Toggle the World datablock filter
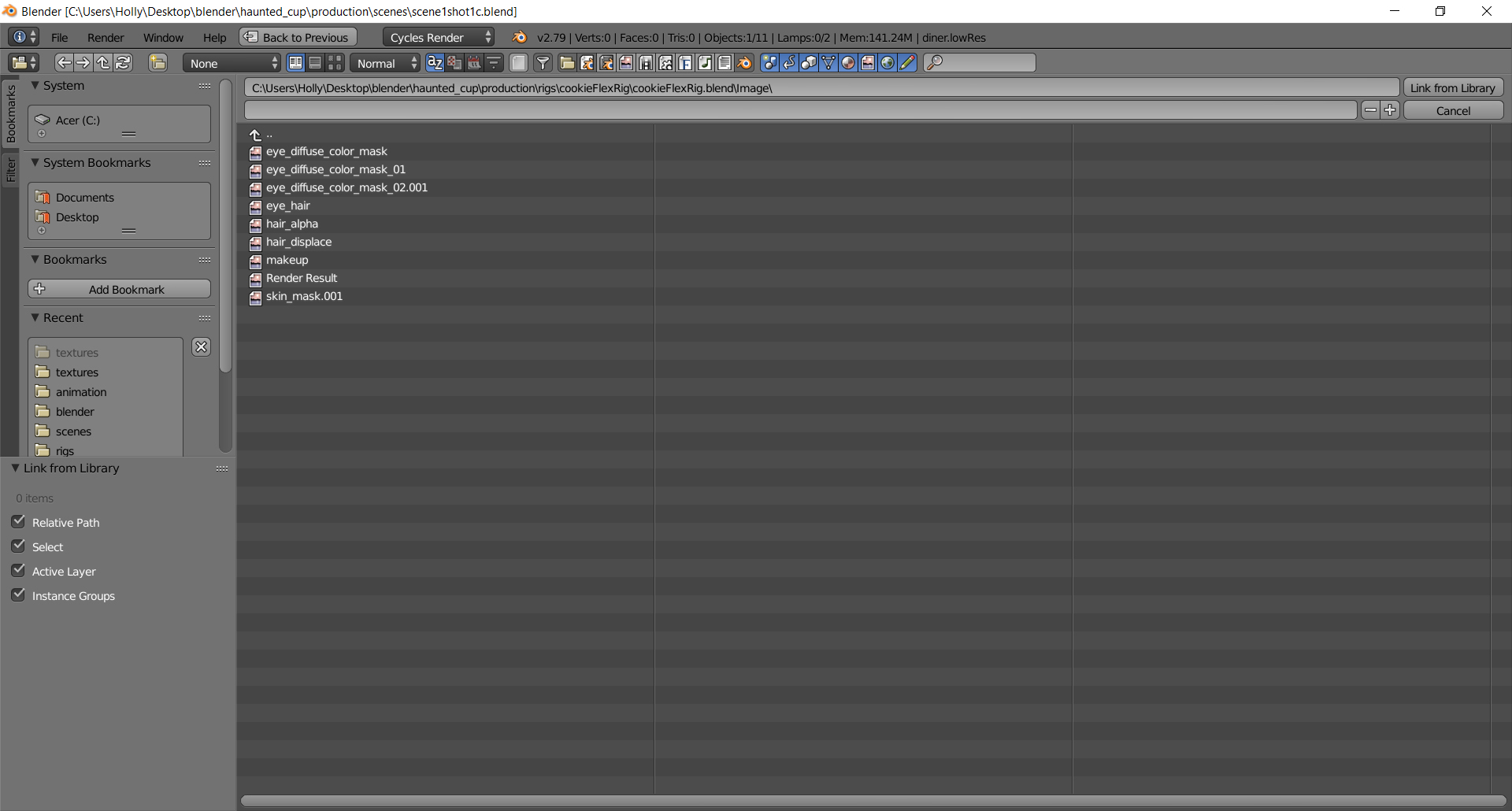 [888, 62]
